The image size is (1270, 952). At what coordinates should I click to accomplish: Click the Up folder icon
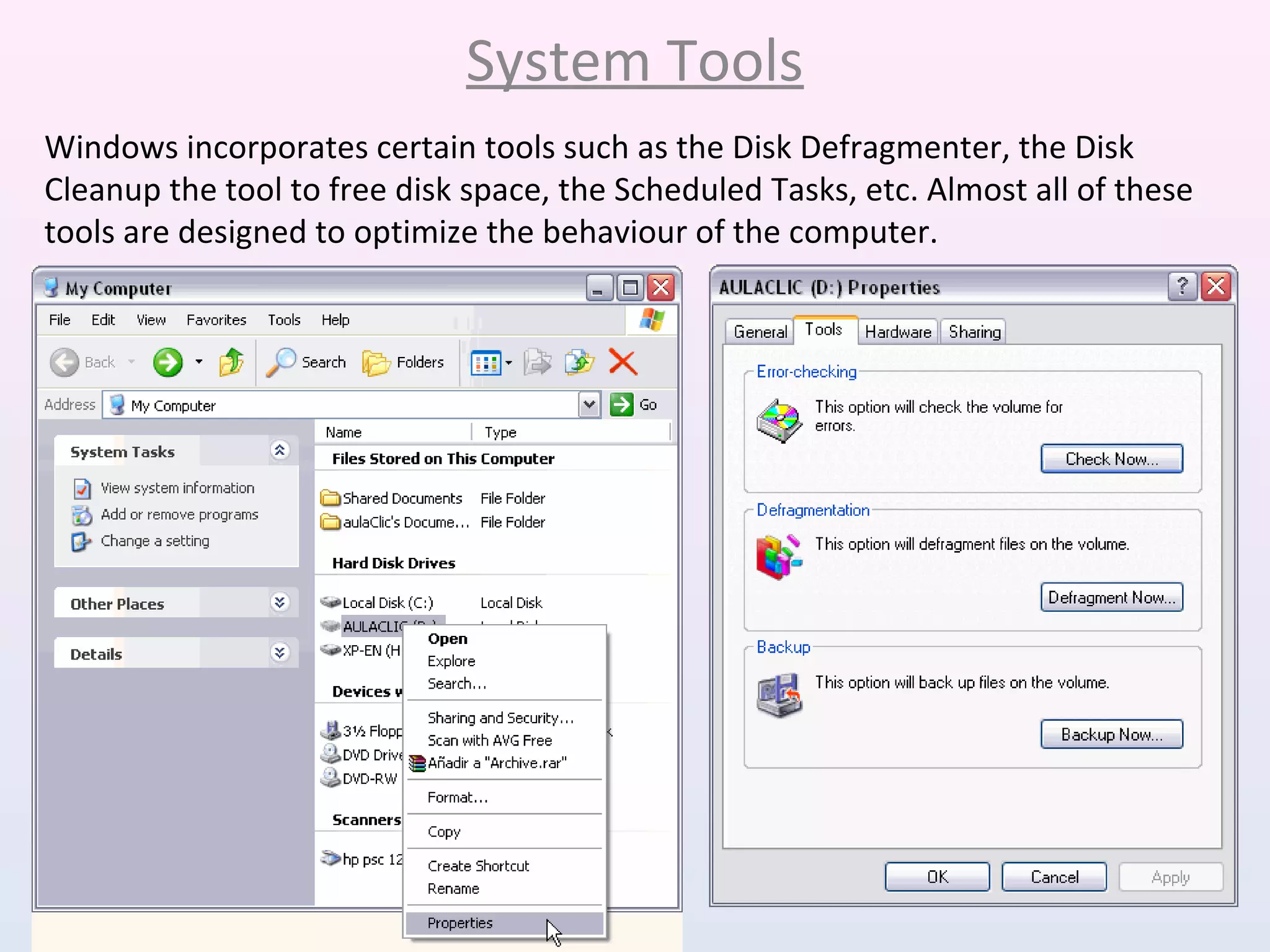231,363
